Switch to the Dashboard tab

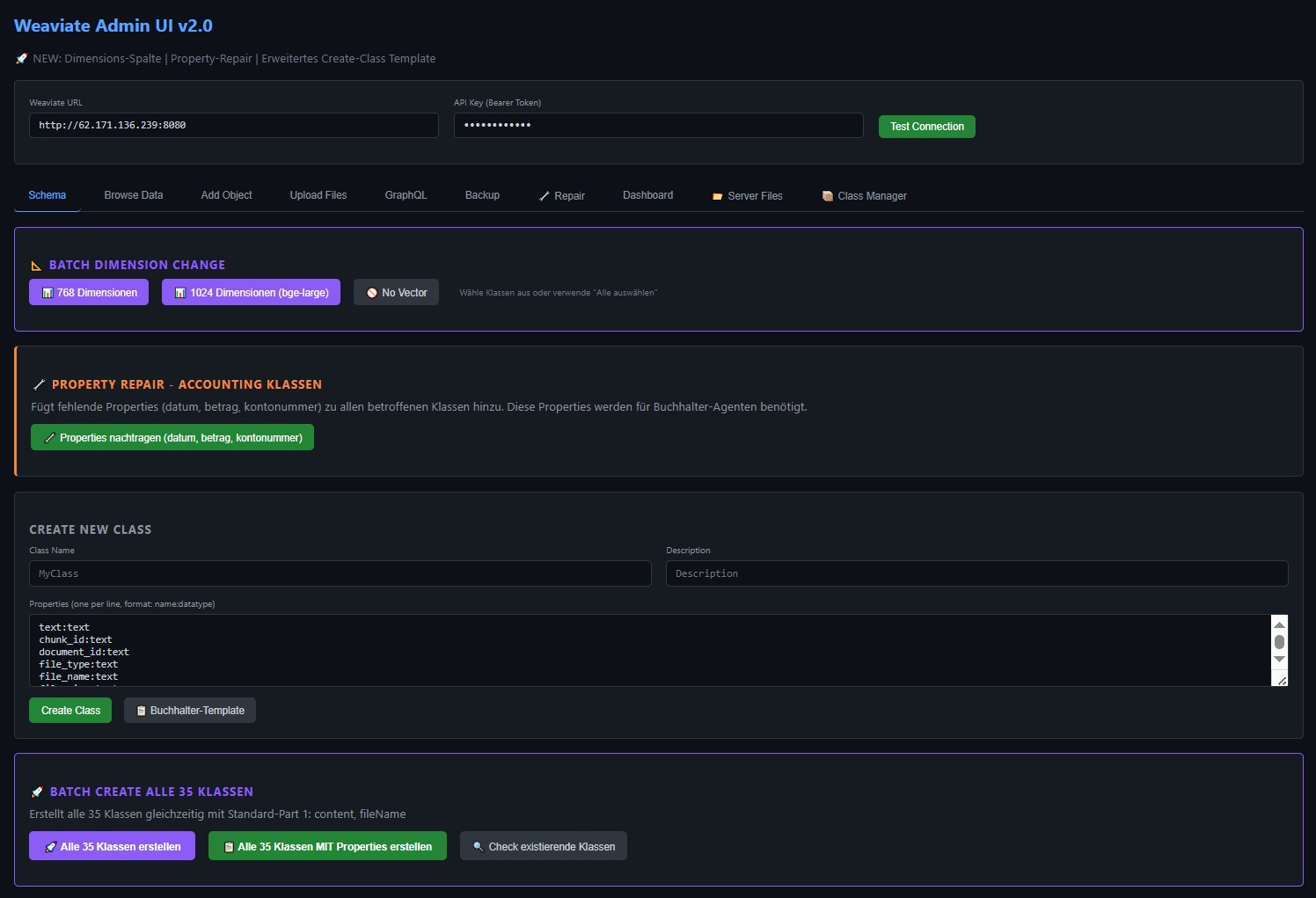[x=647, y=195]
